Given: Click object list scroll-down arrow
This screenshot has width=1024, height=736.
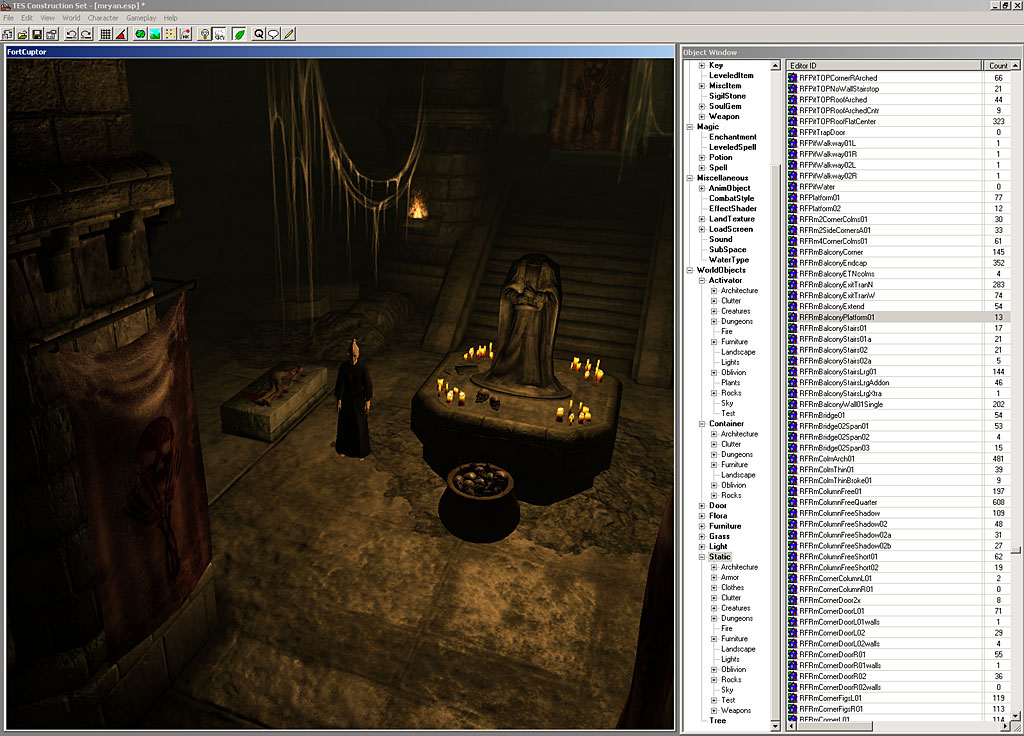Looking at the screenshot, I should pos(1016,716).
